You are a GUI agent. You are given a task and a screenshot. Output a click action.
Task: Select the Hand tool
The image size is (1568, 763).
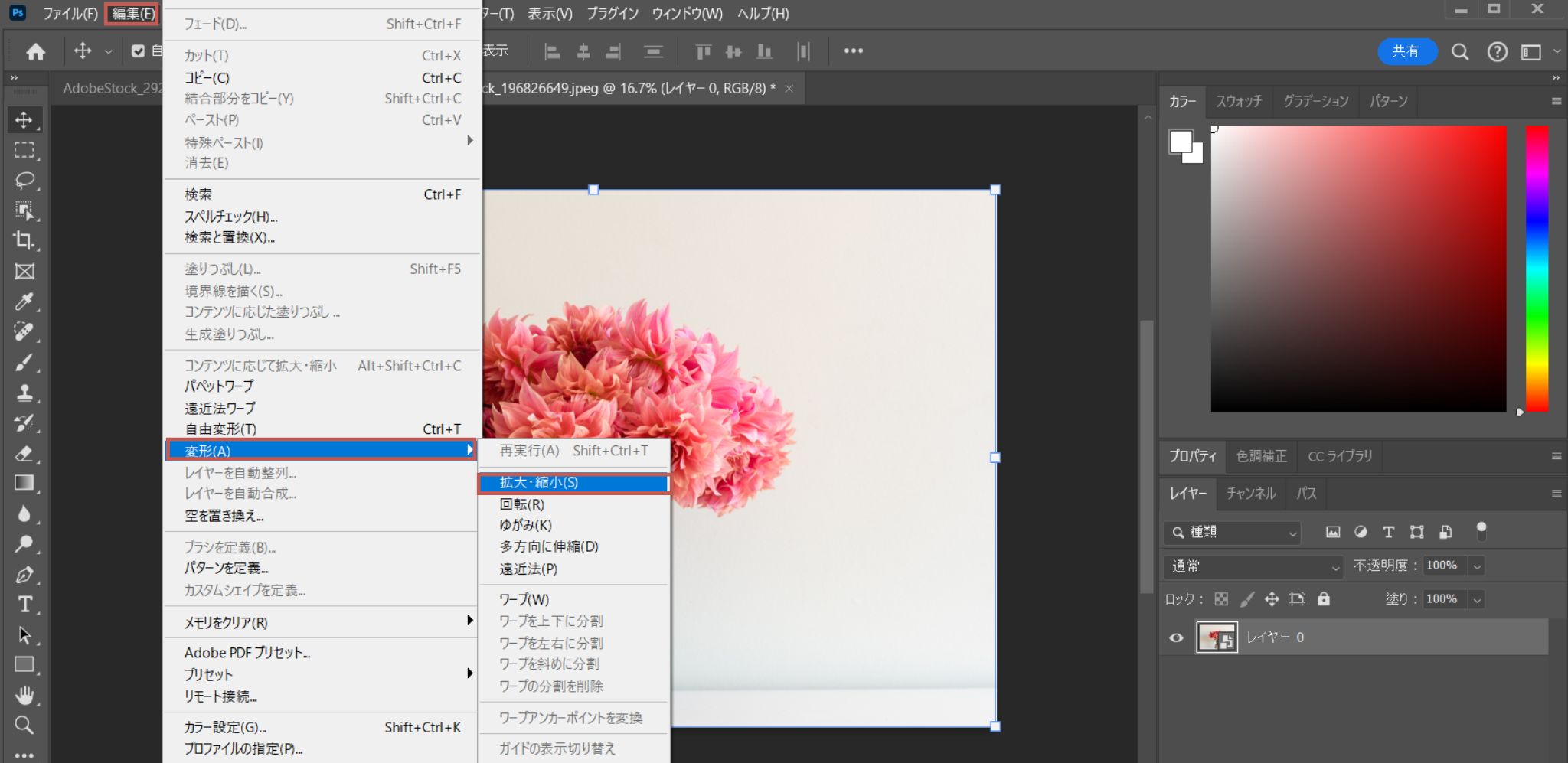coord(24,695)
